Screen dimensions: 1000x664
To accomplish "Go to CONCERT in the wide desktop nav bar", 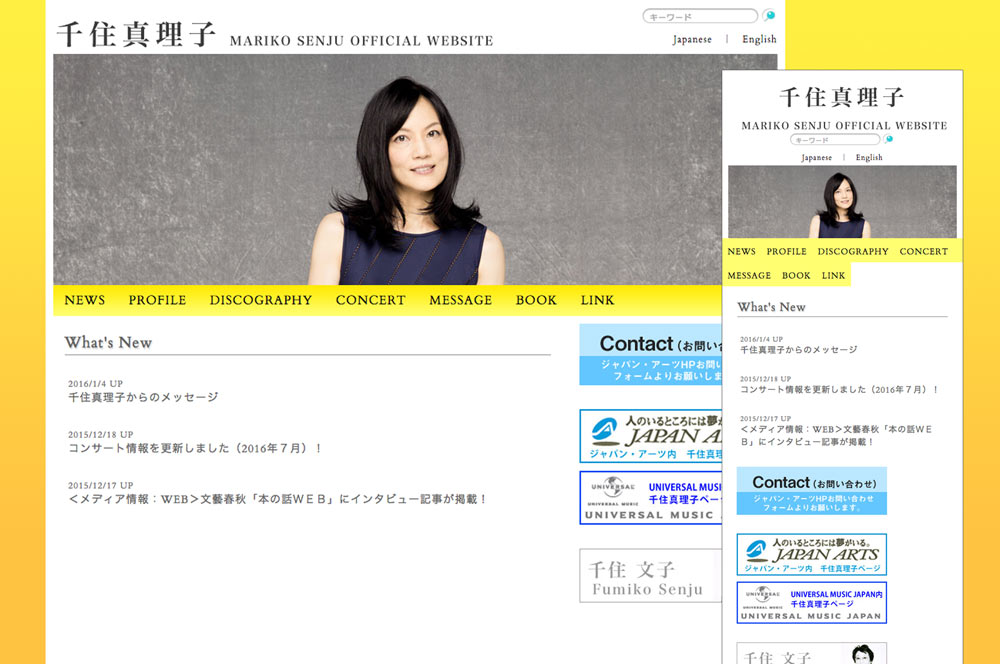I will 370,300.
